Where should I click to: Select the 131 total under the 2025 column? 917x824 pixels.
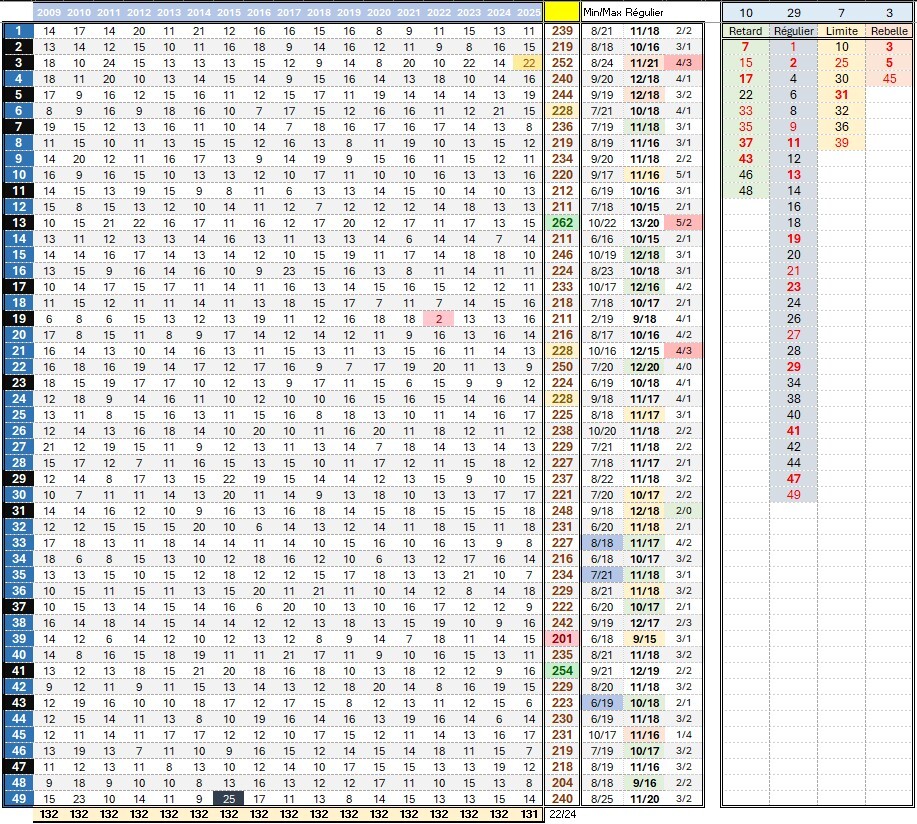528,814
